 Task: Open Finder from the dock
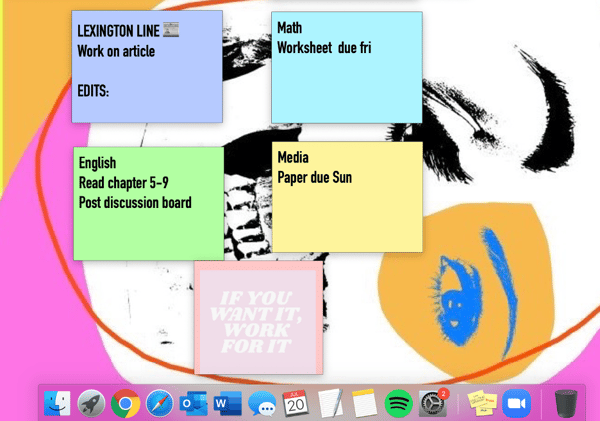pyautogui.click(x=57, y=403)
